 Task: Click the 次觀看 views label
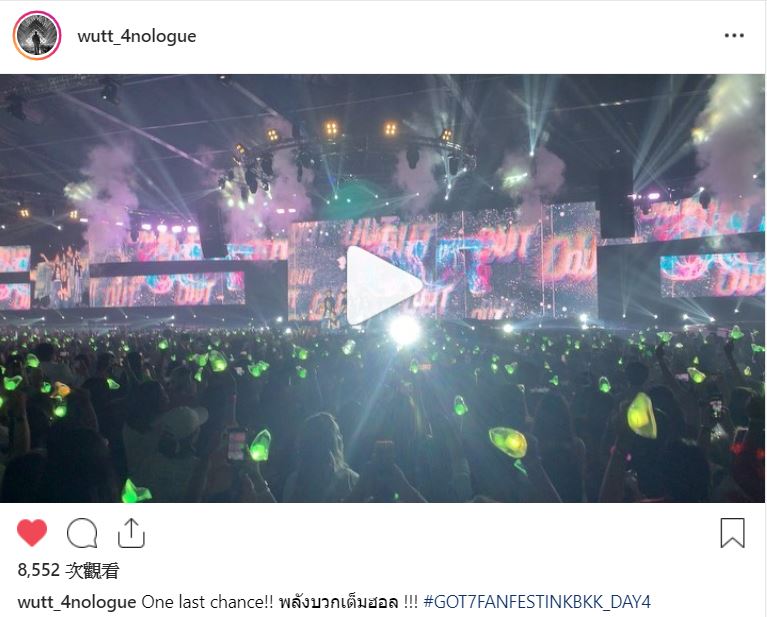point(92,571)
